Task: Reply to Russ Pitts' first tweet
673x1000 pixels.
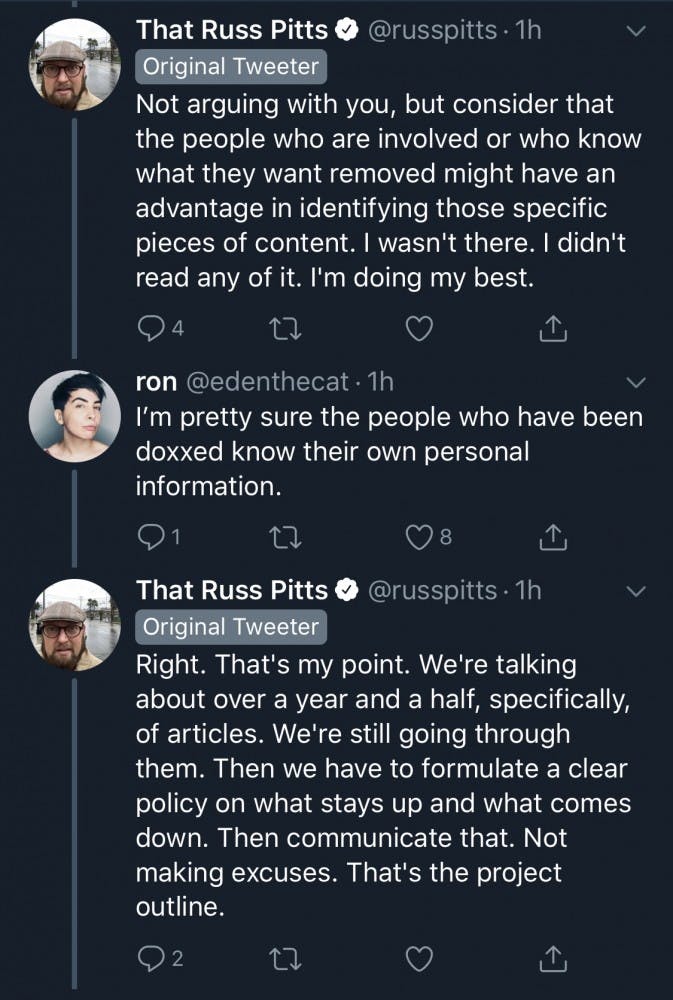Action: pos(149,327)
